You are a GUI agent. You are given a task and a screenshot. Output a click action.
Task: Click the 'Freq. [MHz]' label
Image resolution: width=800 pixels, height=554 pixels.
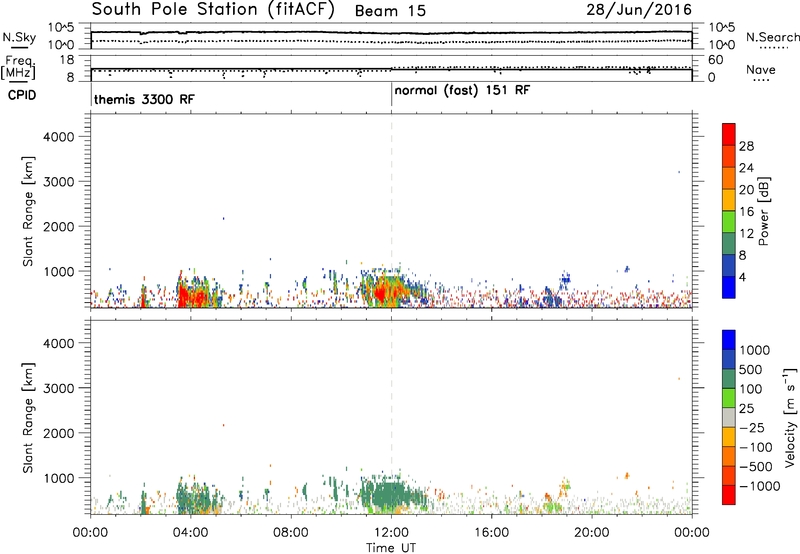18,67
